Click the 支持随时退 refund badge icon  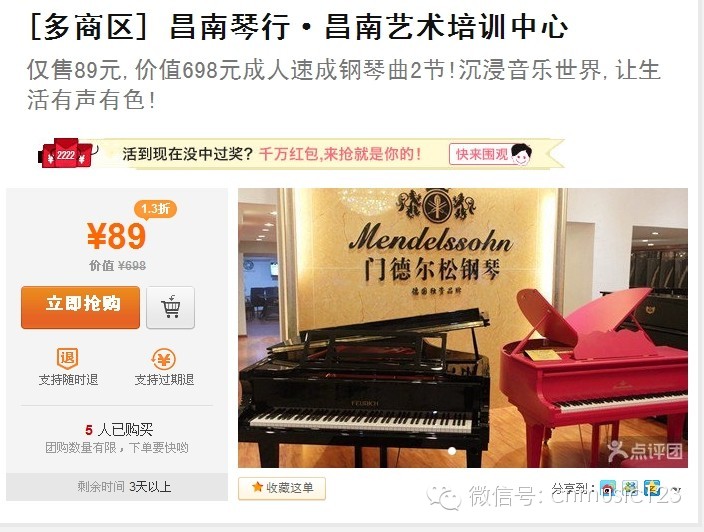click(68, 358)
